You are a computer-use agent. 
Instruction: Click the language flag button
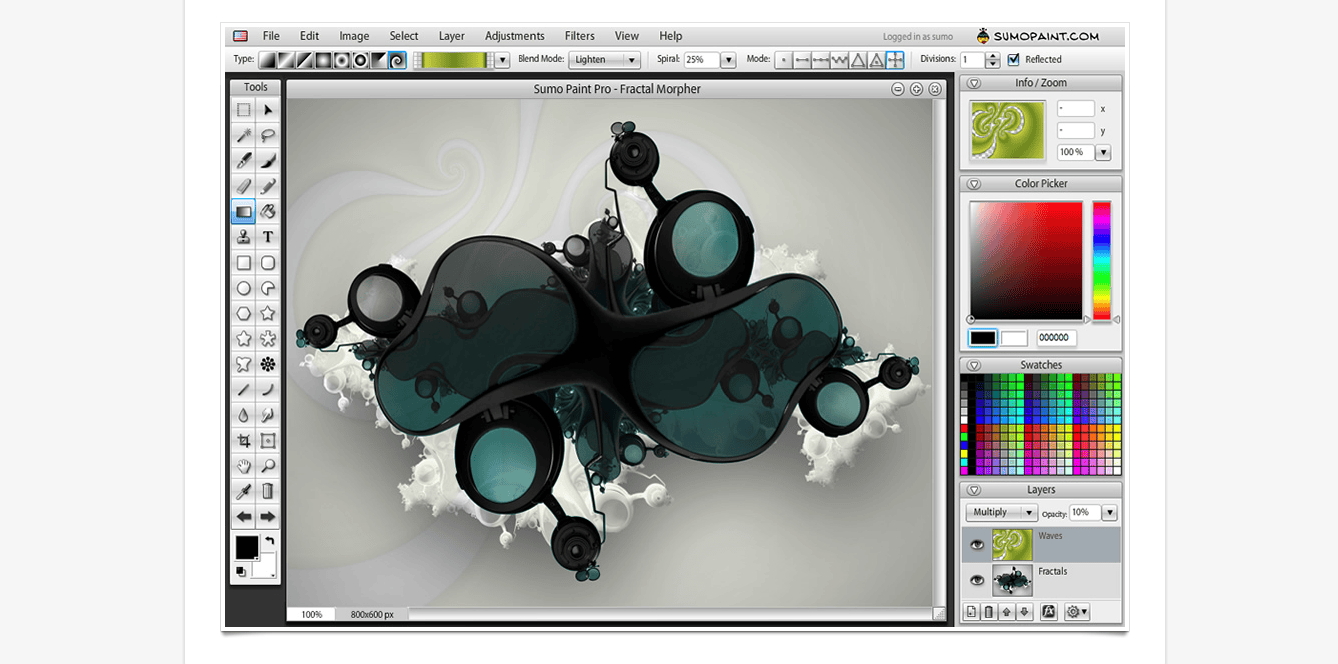coord(240,36)
